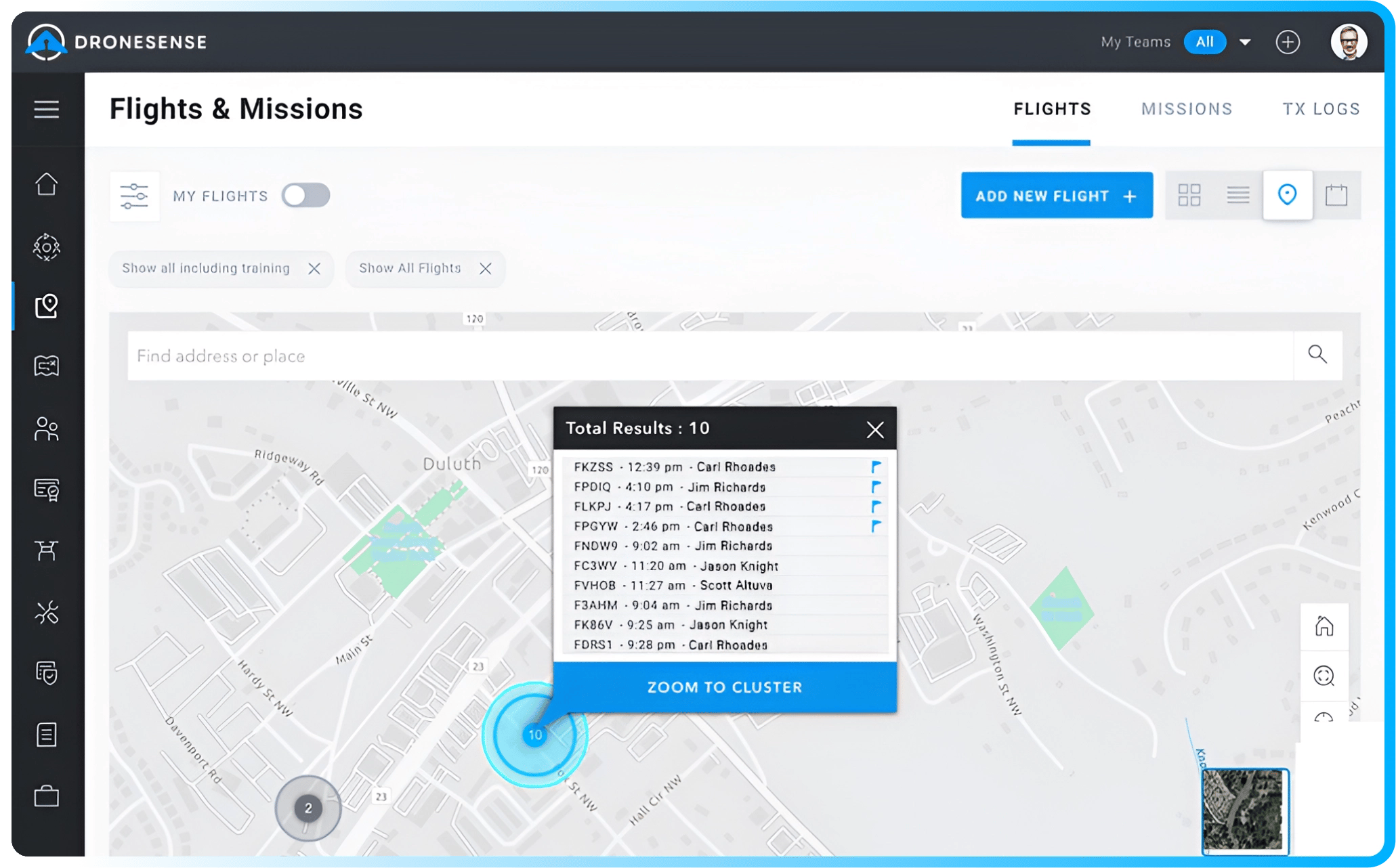Click the Add New Flight button

[x=1056, y=196]
